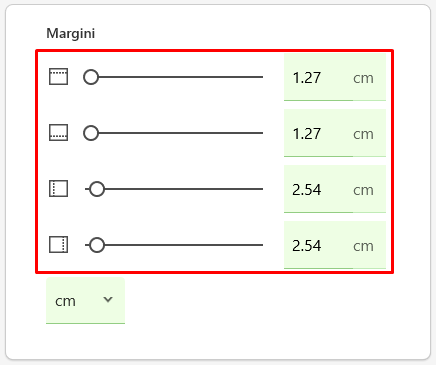Click the cm suffix in the left margin field
436x365 pixels.
click(363, 190)
